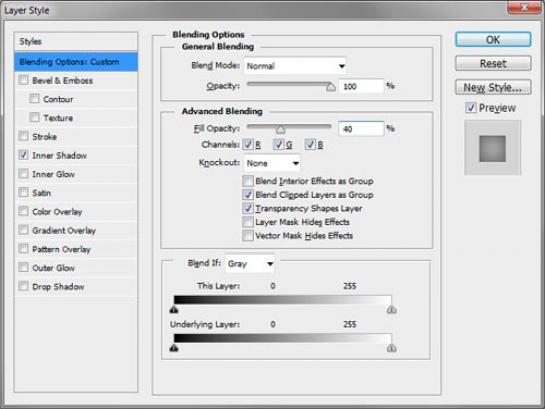Click Underlying Layer white slider triangle
The height and width of the screenshot is (409, 545).
pyautogui.click(x=392, y=348)
